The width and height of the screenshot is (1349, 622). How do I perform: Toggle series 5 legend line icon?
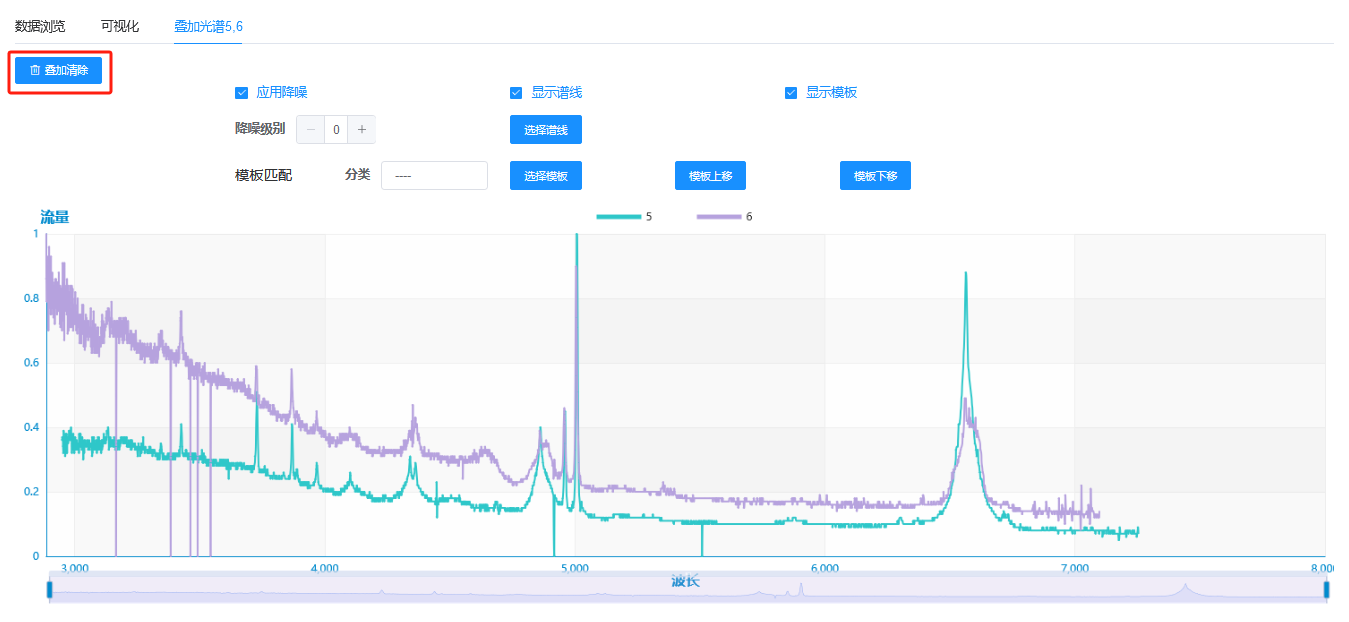tap(618, 217)
